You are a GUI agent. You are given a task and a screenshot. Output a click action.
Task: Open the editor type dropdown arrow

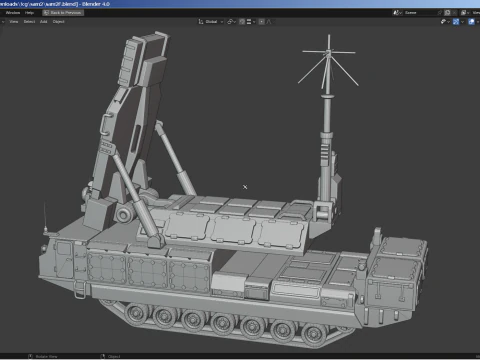tap(3, 22)
